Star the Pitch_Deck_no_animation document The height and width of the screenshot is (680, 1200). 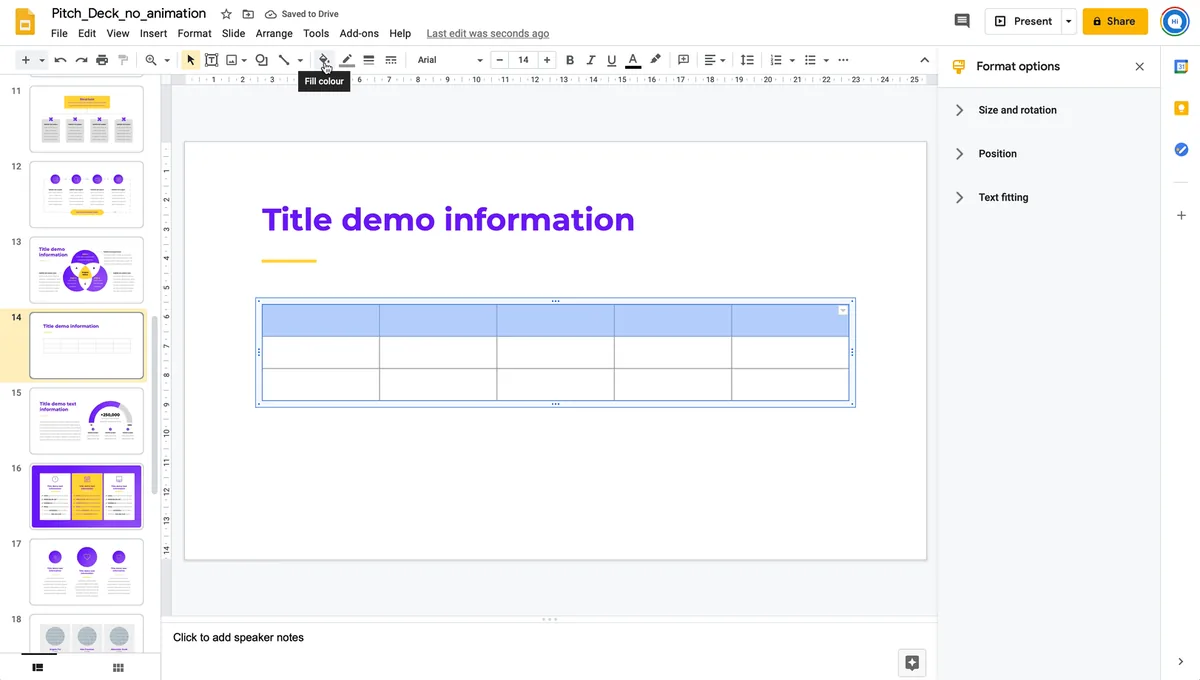226,14
